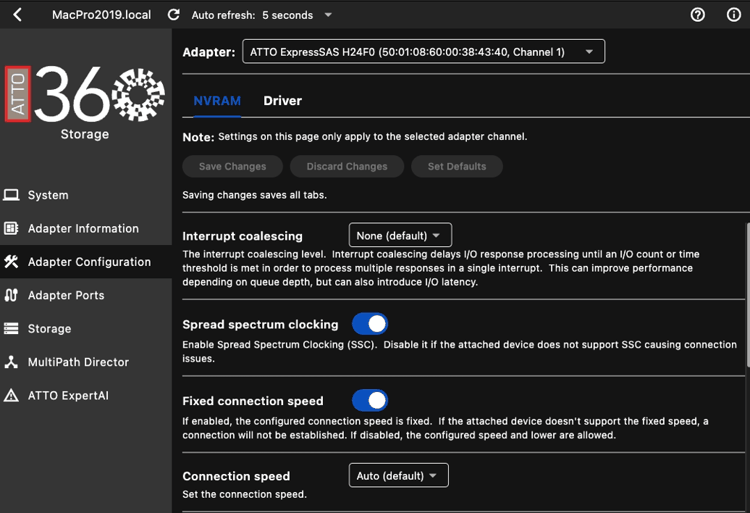Image resolution: width=750 pixels, height=513 pixels.
Task: Open the Adapter selection dropdown
Action: click(x=423, y=51)
